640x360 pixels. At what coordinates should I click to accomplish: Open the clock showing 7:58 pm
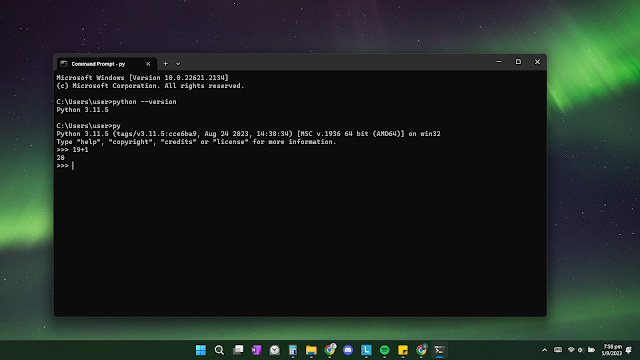[x=612, y=350]
